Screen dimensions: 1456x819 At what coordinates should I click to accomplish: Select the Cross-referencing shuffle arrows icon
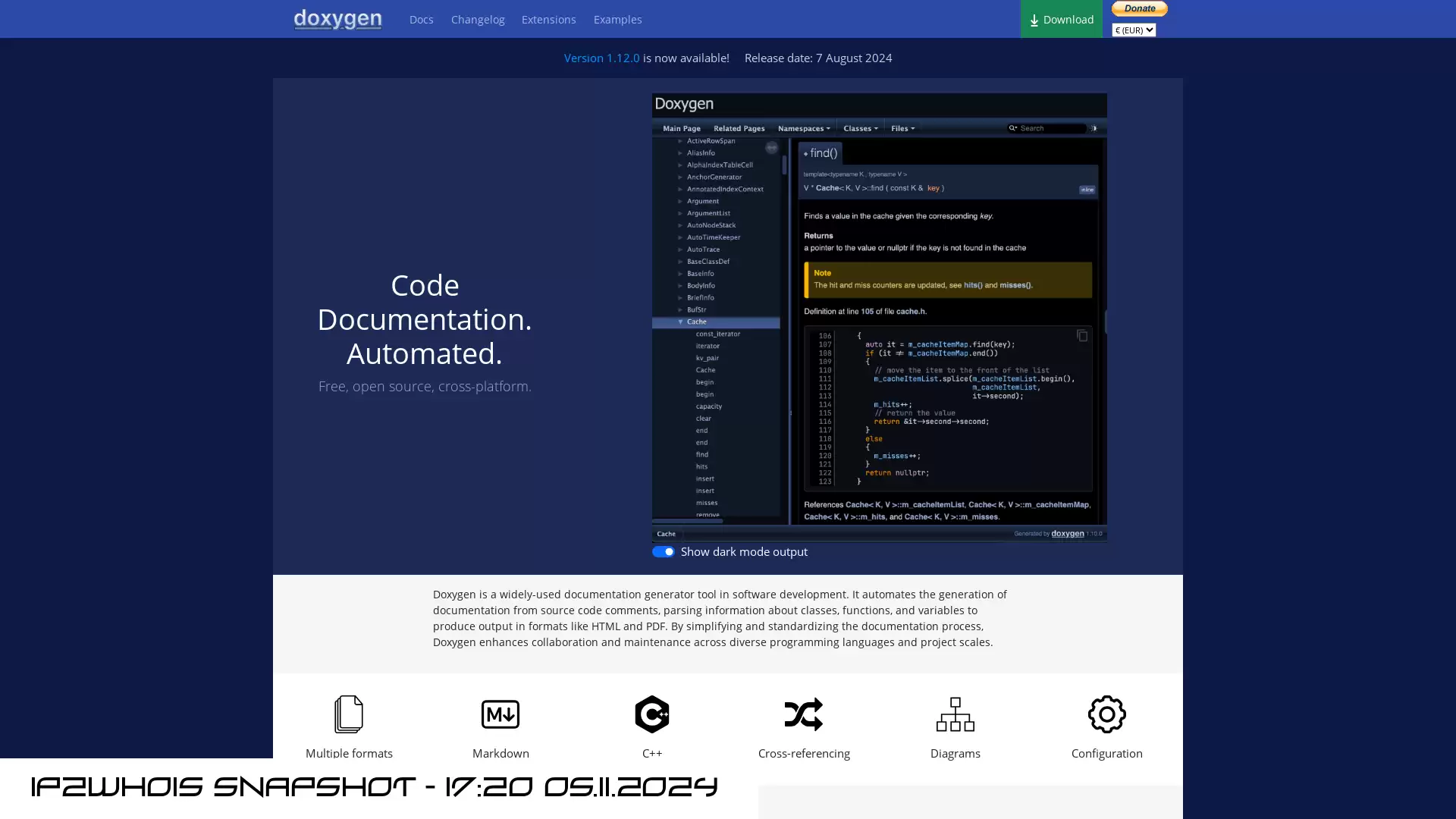pyautogui.click(x=804, y=714)
